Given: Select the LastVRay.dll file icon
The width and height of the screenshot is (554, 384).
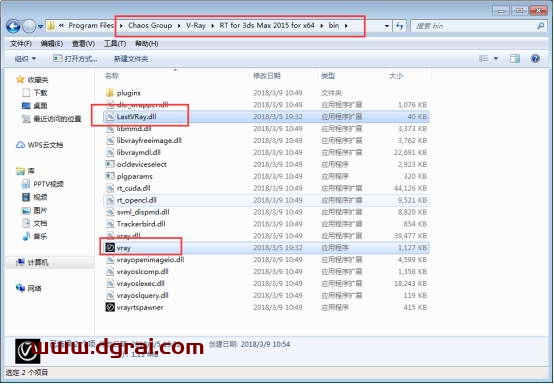Looking at the screenshot, I should click(x=110, y=117).
